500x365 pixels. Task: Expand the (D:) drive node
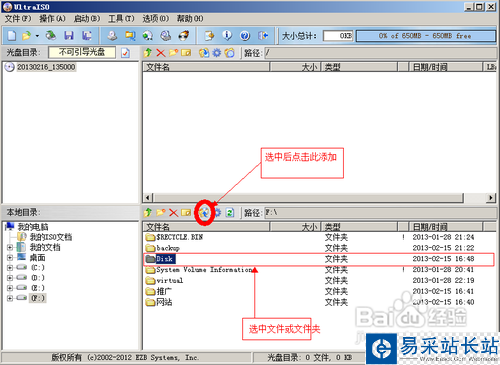[10, 278]
